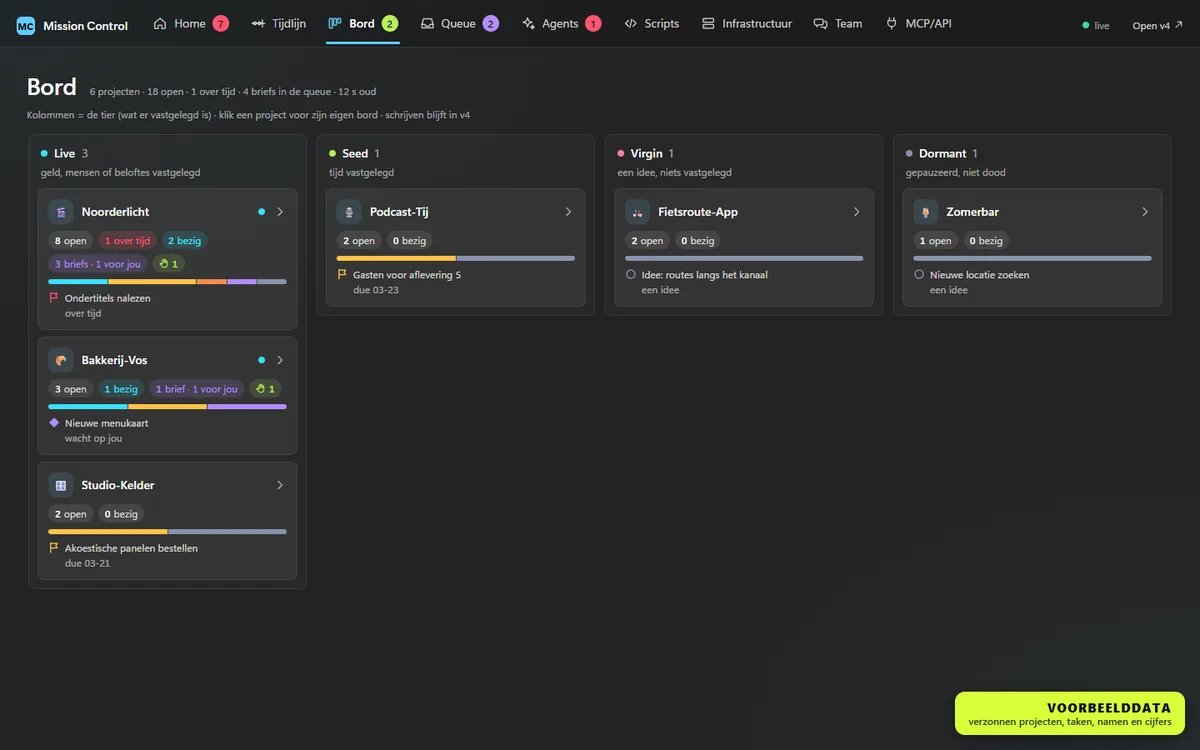Click the flag beside Gasten voor aflevering 5
Image resolution: width=1200 pixels, height=750 pixels.
(342, 274)
